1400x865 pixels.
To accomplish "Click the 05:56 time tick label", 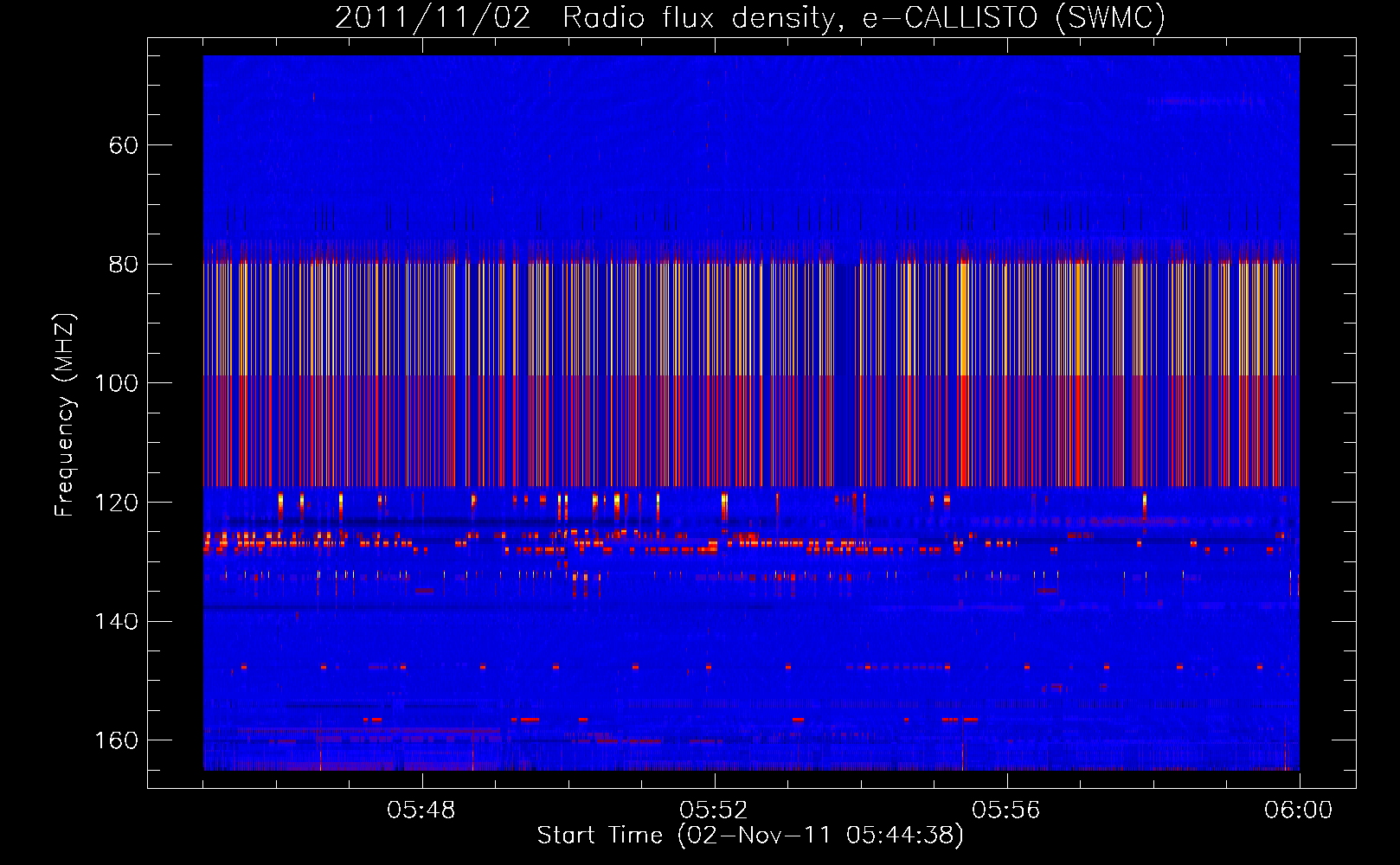I will coord(1006,811).
